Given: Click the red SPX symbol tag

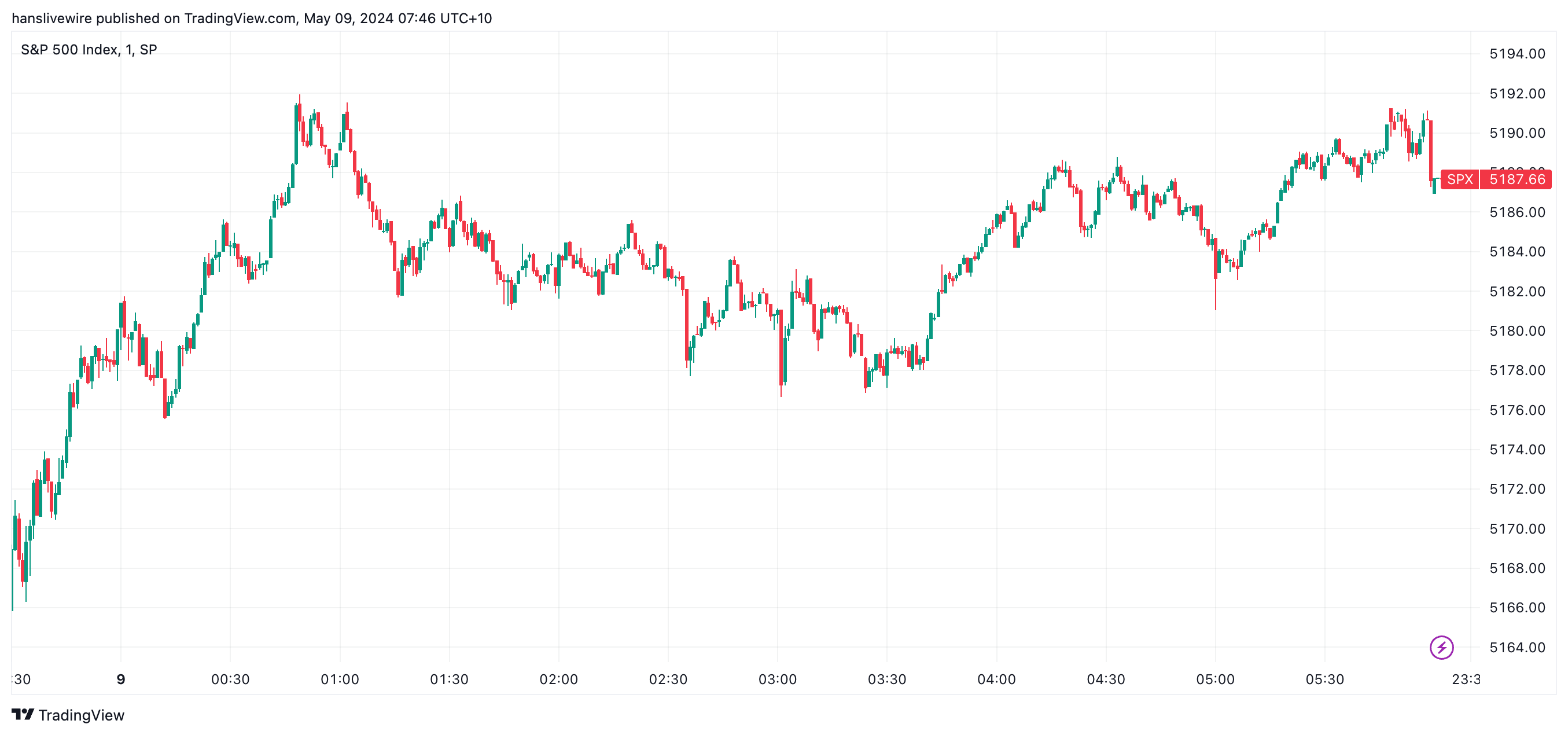Looking at the screenshot, I should pos(1460,179).
